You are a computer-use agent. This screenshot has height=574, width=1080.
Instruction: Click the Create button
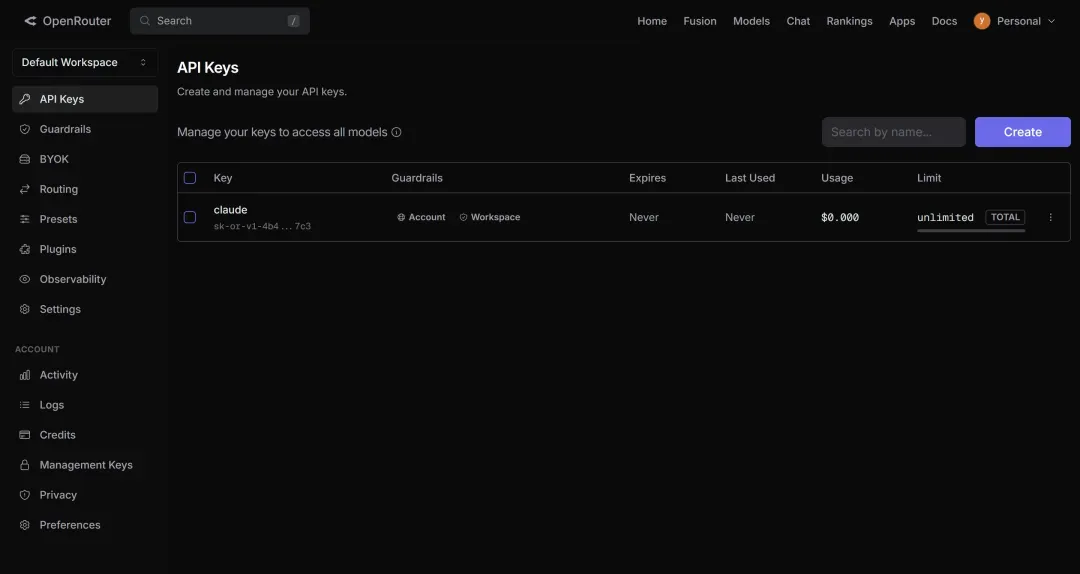pos(1022,132)
